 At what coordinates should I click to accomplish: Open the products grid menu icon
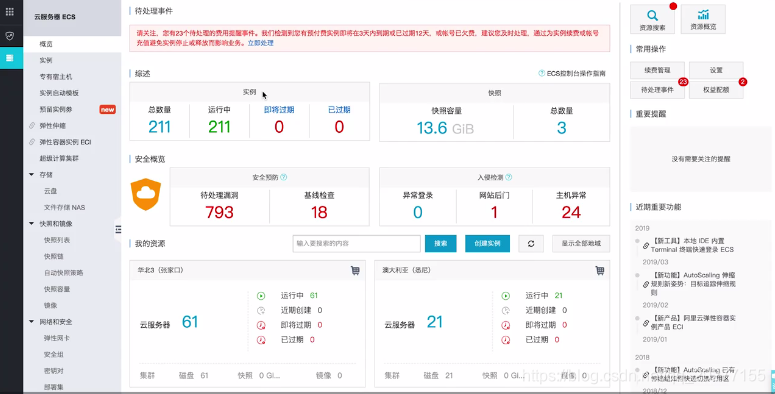point(9,12)
